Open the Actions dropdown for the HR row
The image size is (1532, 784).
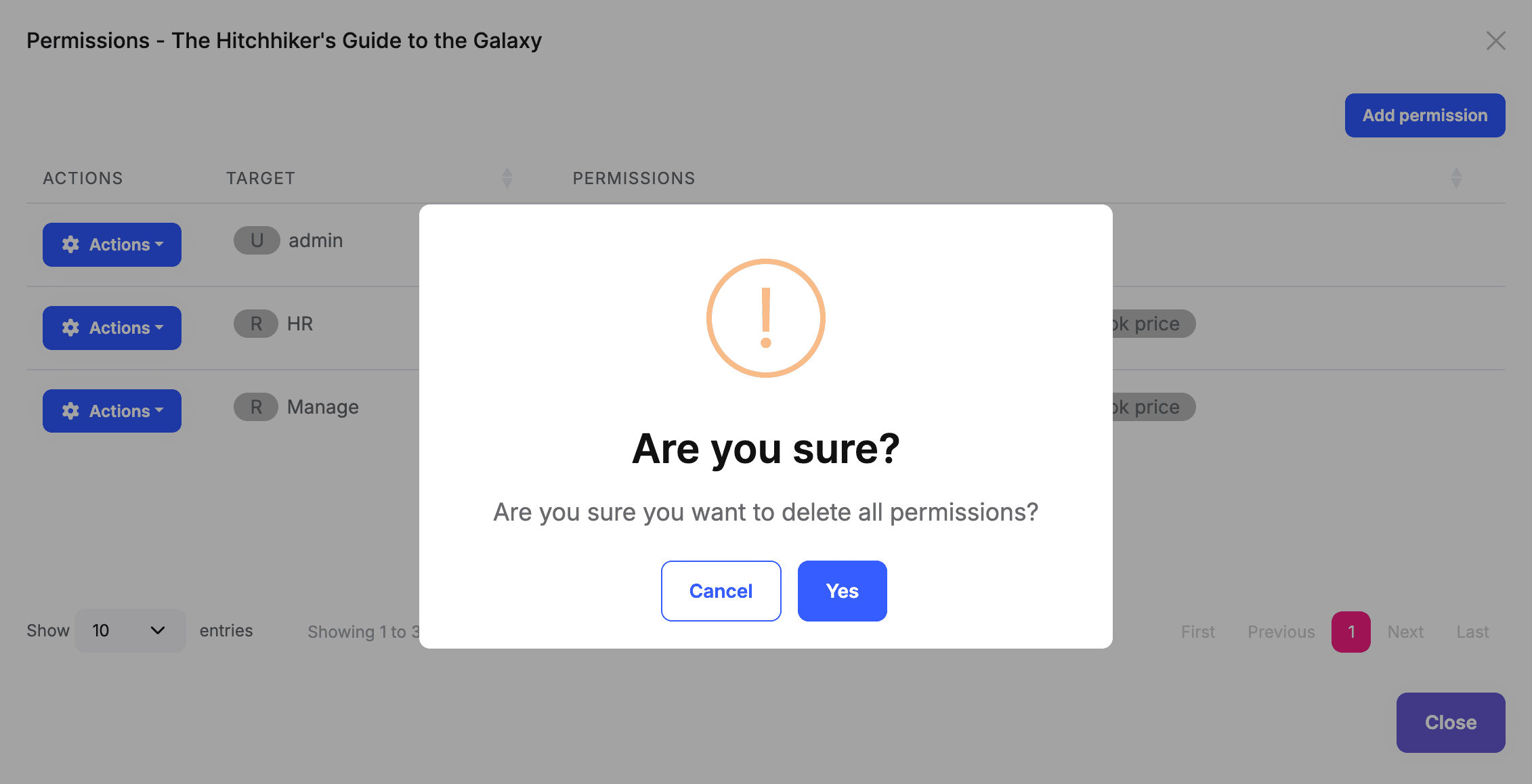click(112, 328)
